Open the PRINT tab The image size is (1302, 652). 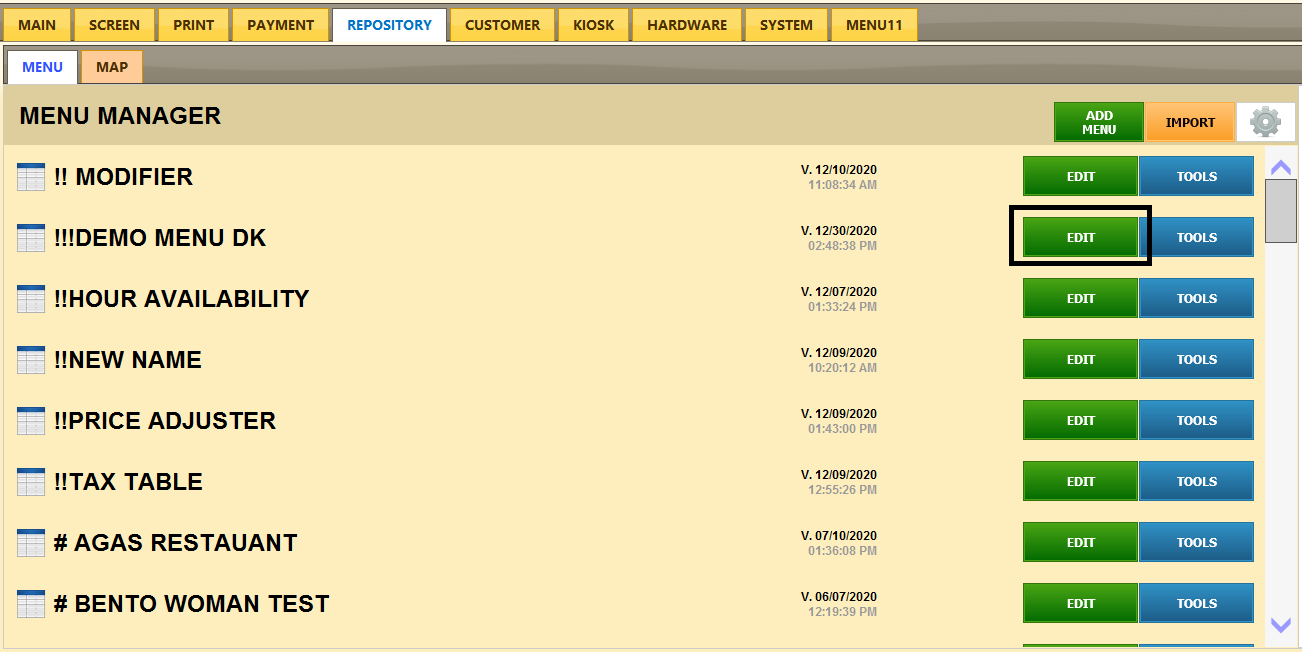point(193,25)
